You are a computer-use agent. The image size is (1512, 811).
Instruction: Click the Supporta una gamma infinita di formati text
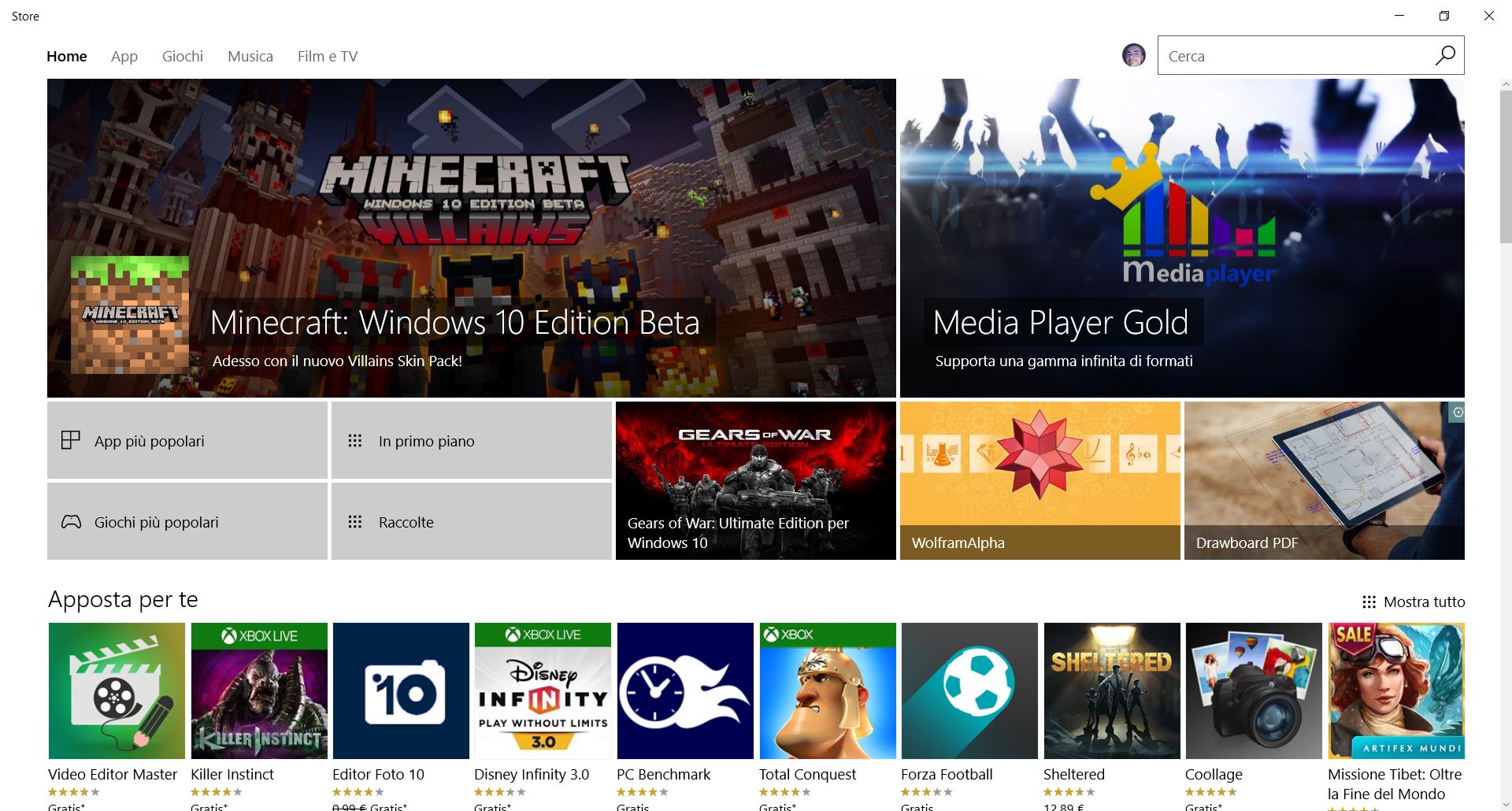pos(1064,361)
